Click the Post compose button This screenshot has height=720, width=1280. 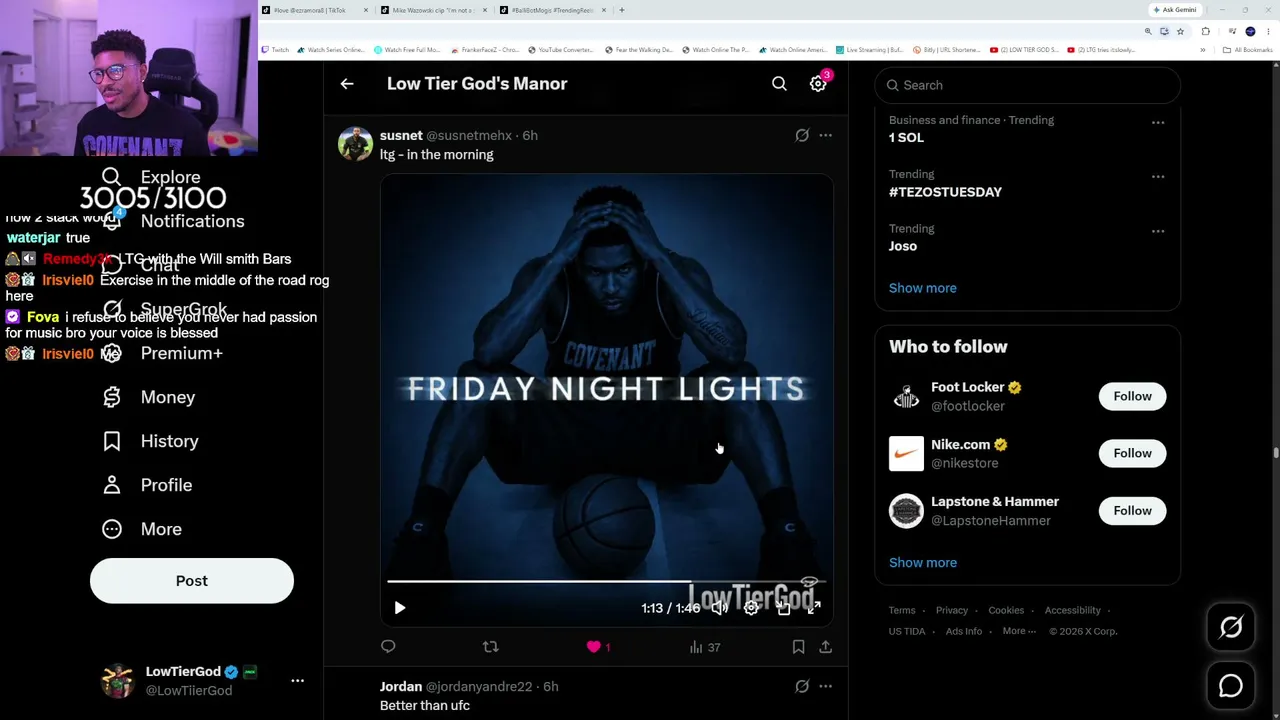pos(192,581)
